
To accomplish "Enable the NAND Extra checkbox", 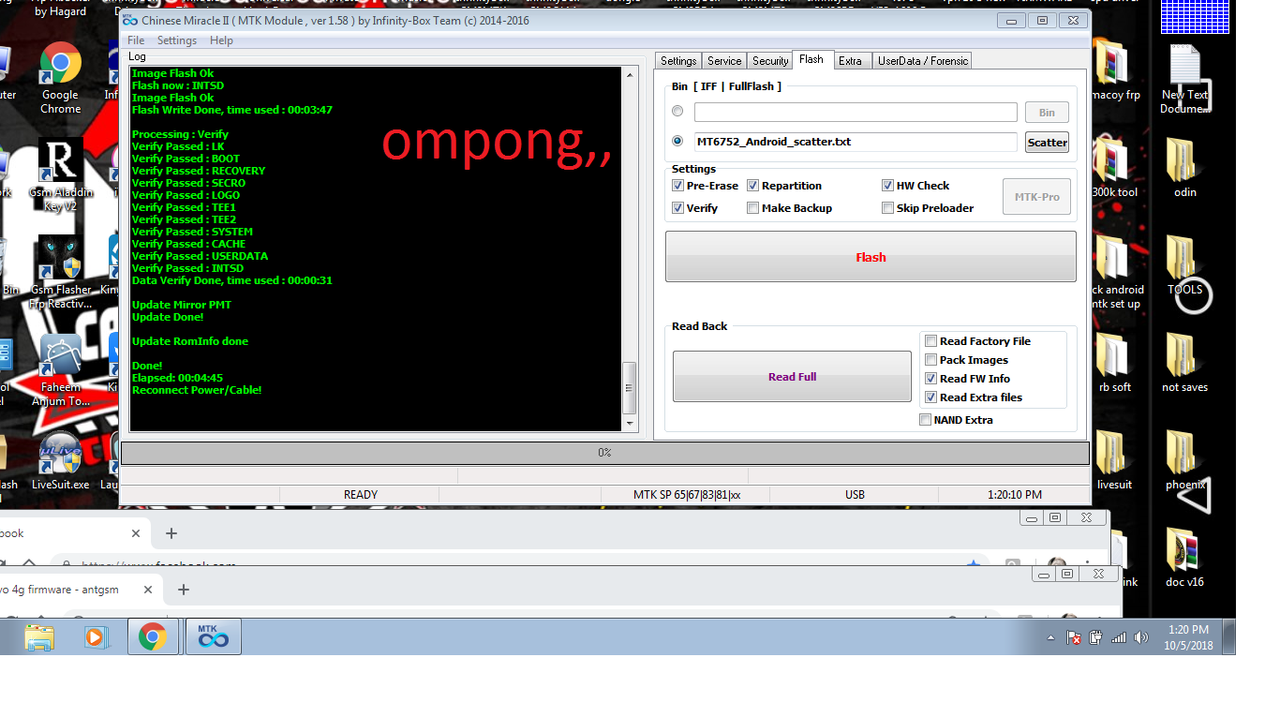I will (x=925, y=420).
